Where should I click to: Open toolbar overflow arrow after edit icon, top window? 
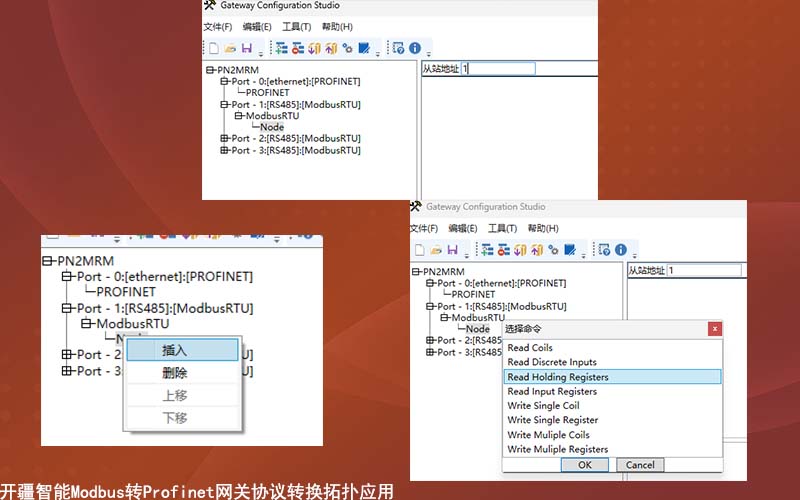point(378,54)
